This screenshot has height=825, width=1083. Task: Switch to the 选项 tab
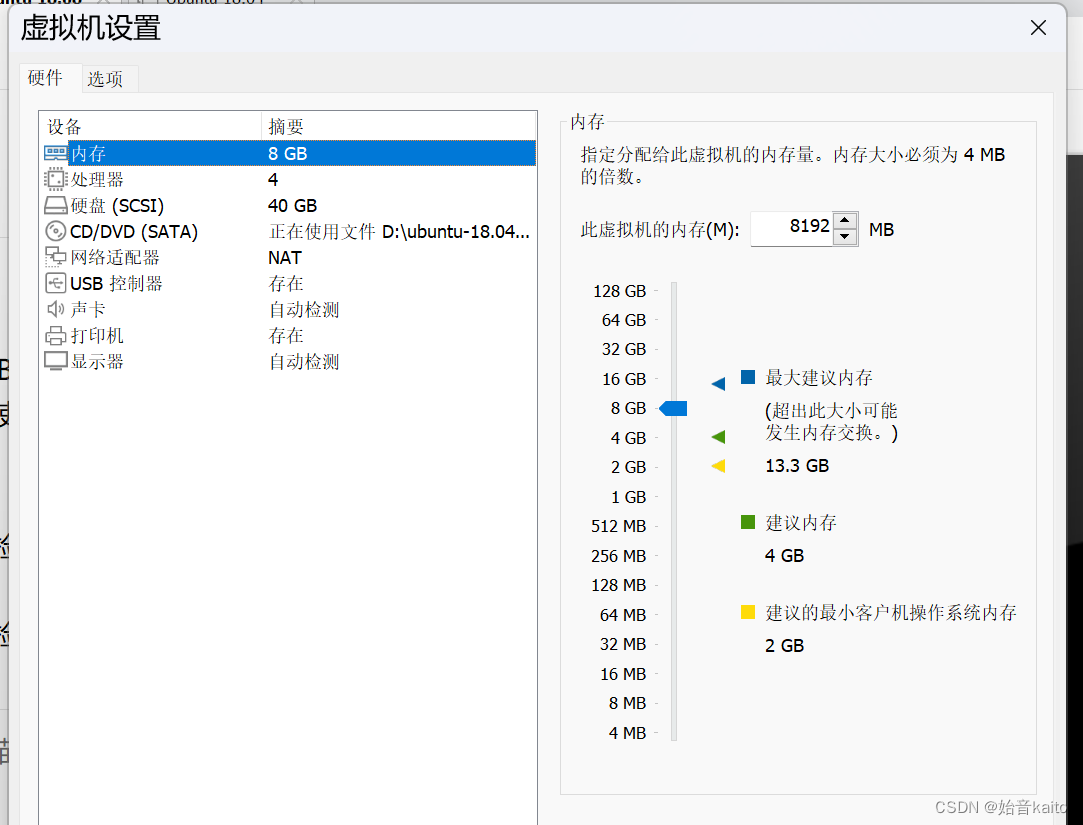[108, 78]
